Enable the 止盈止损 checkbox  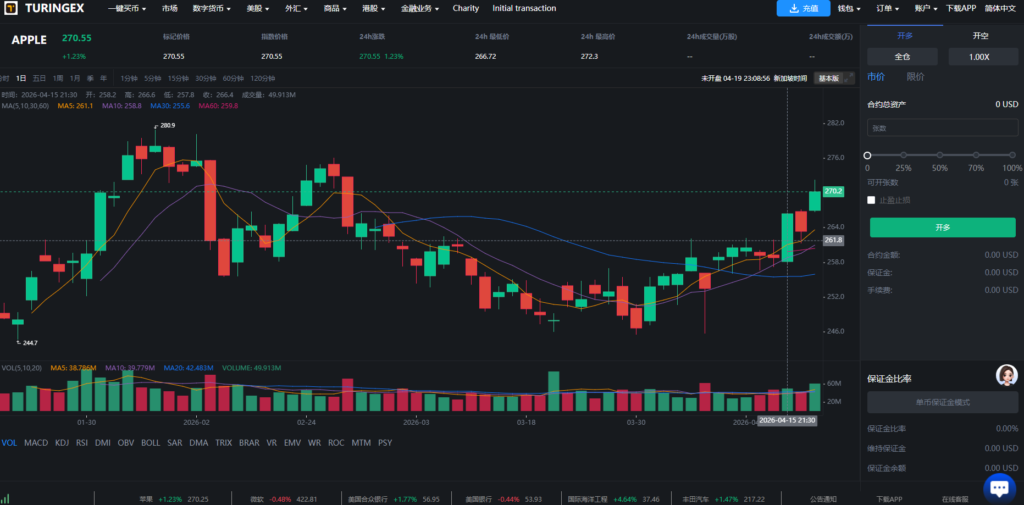872,200
